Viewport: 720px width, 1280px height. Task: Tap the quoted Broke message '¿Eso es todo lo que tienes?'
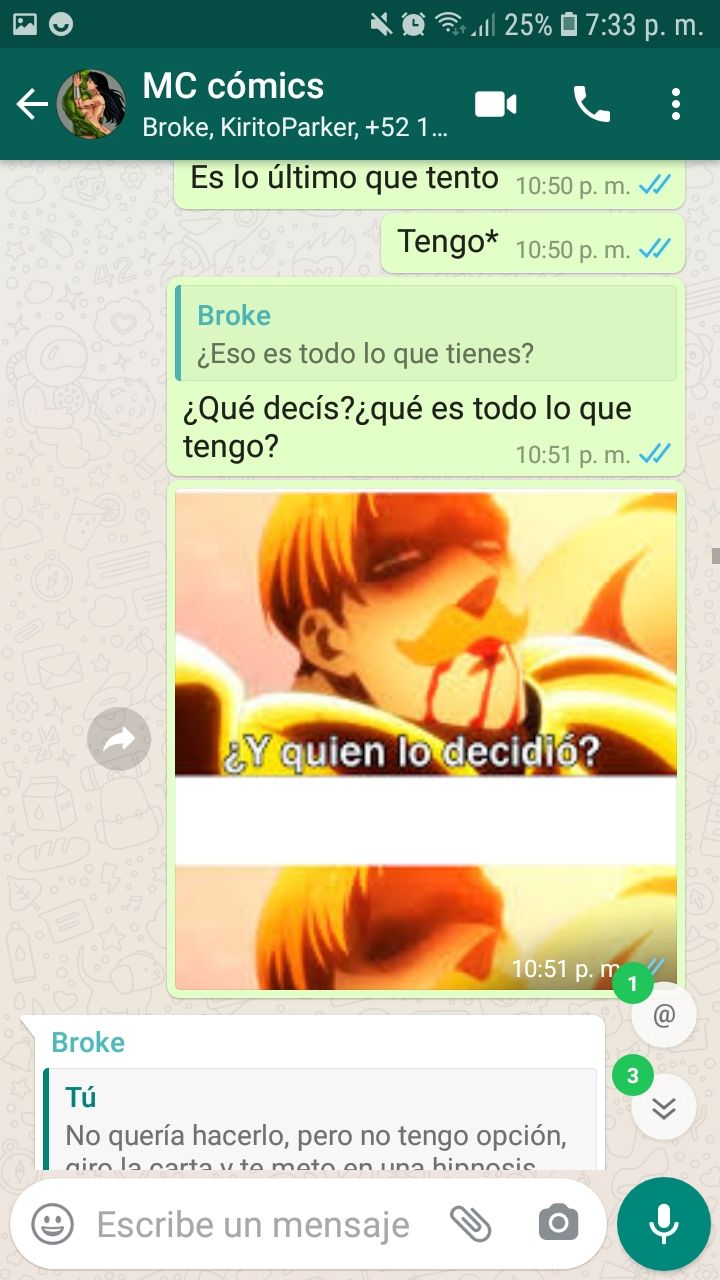pos(426,333)
